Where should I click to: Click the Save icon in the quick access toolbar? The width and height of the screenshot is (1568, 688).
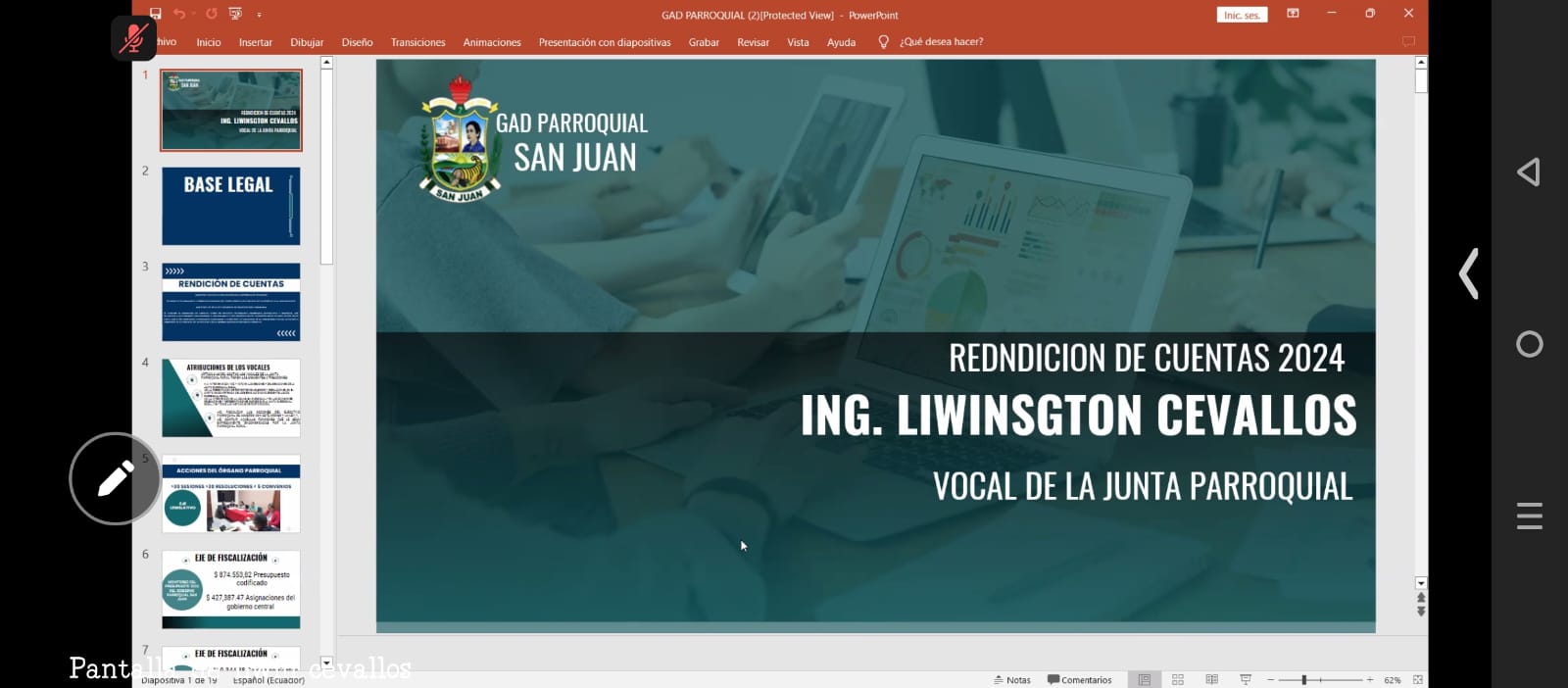pyautogui.click(x=155, y=14)
